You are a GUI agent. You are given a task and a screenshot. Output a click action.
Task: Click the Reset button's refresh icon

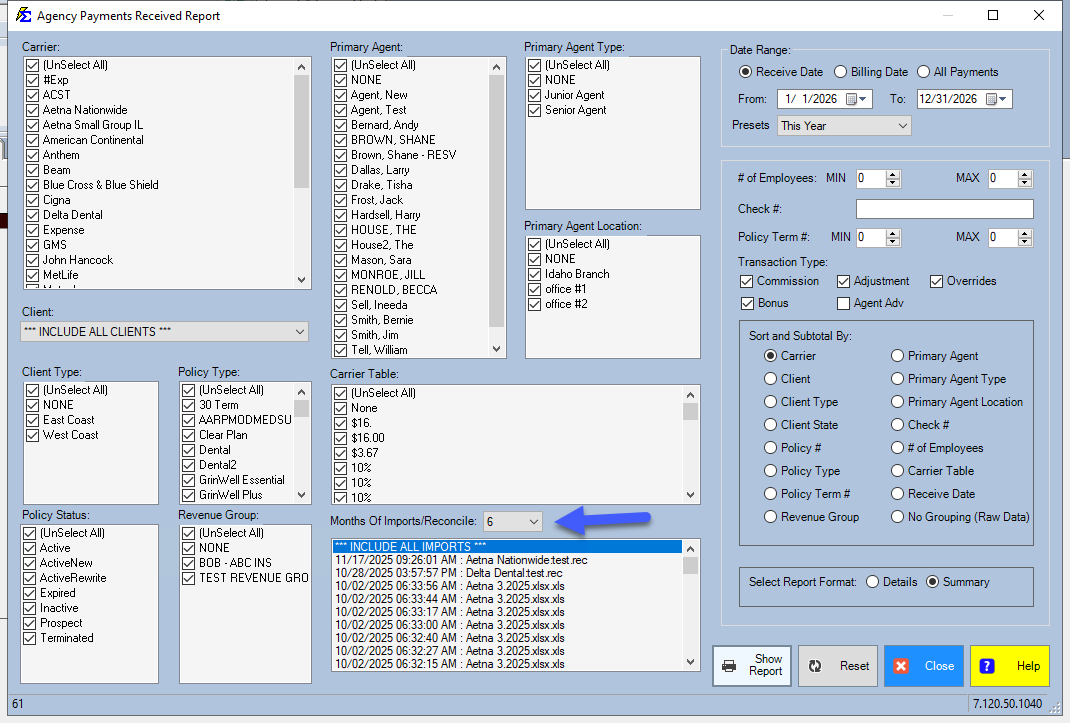click(816, 666)
